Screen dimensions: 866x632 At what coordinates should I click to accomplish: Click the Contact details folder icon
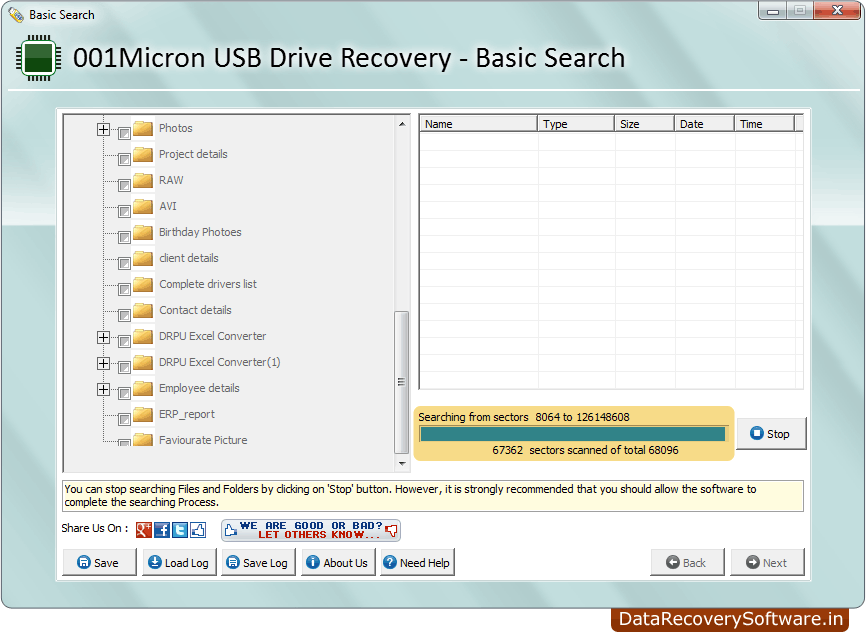click(x=143, y=310)
